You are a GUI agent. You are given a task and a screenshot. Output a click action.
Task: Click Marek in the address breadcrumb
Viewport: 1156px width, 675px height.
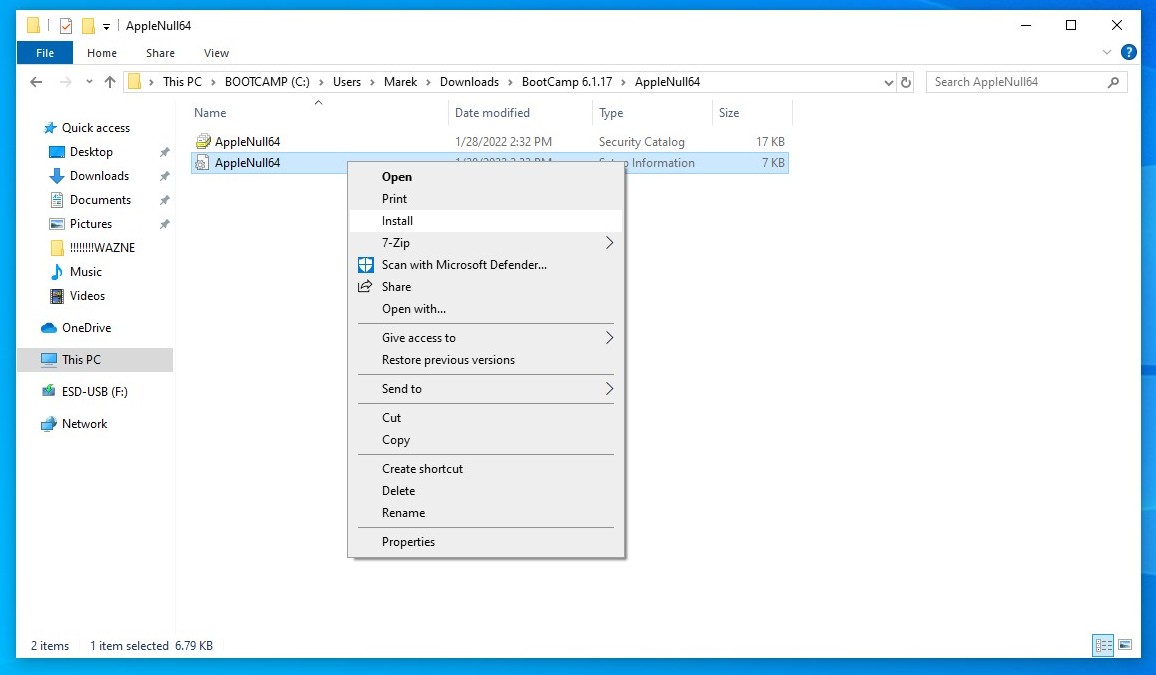click(x=400, y=82)
